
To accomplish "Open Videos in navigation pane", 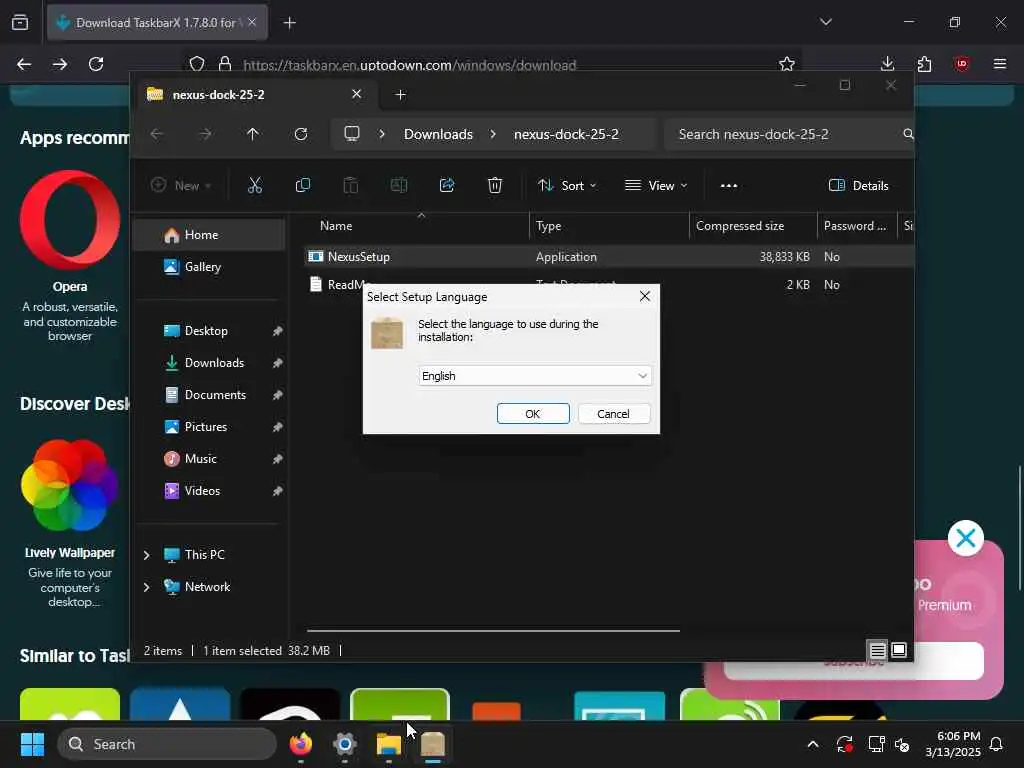I will 209,490.
